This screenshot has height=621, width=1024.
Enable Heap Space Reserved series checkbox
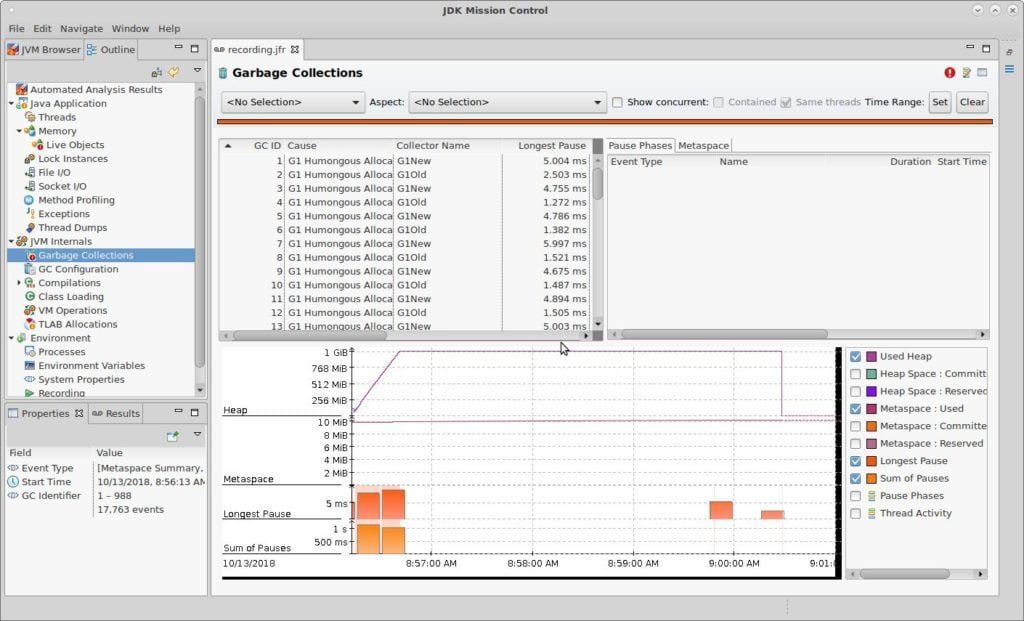point(856,391)
